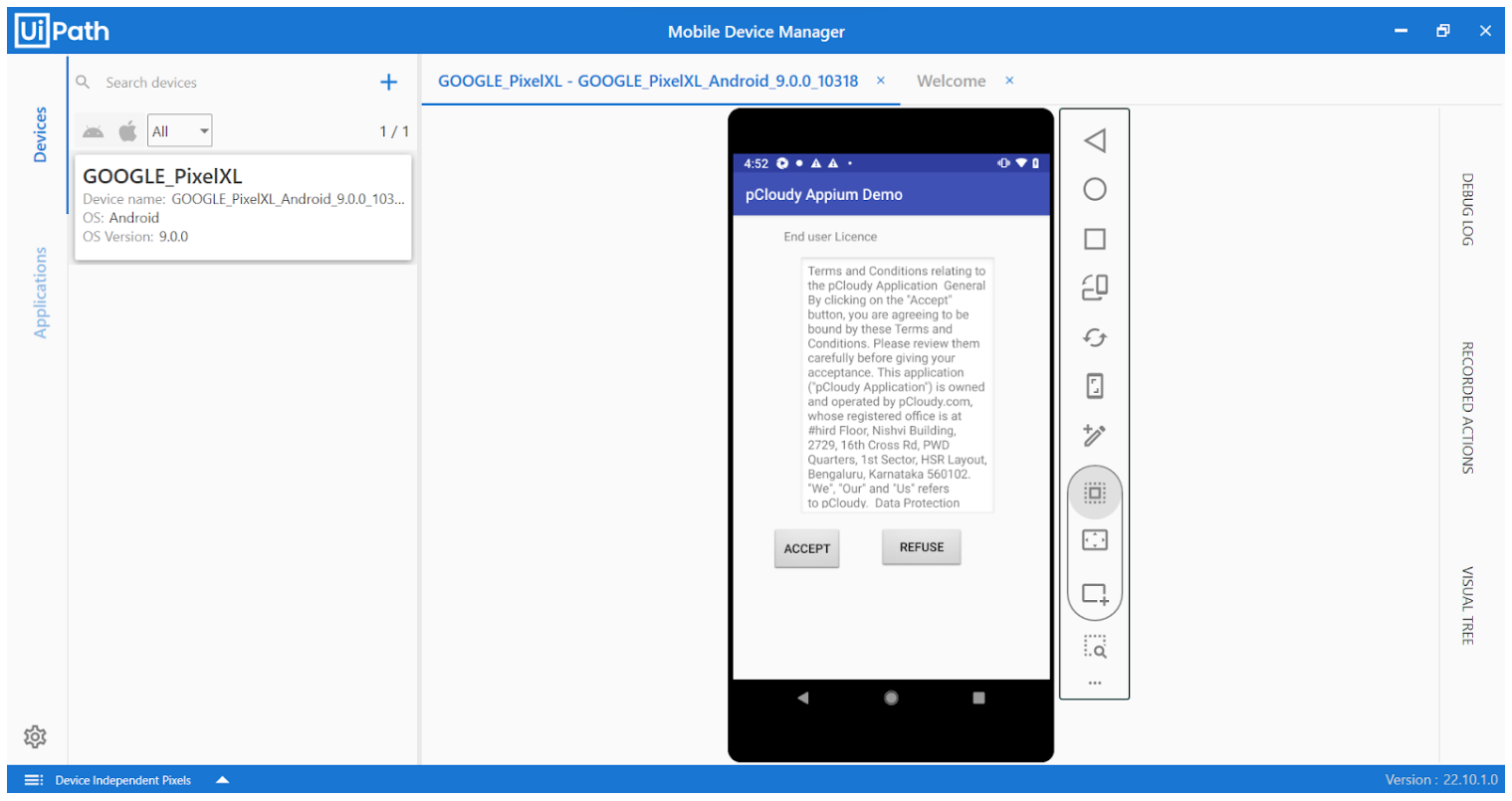Open the more options ellipsis in toolbar

tap(1094, 684)
